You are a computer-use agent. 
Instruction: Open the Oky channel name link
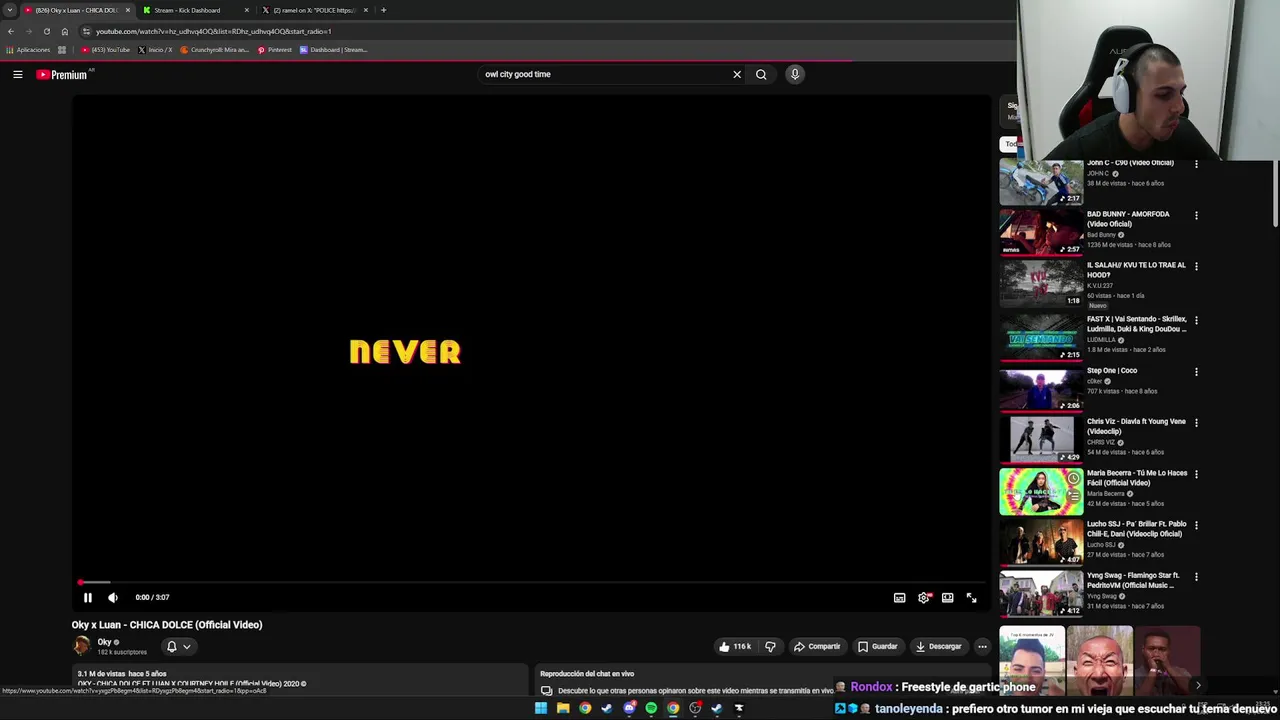pyautogui.click(x=104, y=642)
